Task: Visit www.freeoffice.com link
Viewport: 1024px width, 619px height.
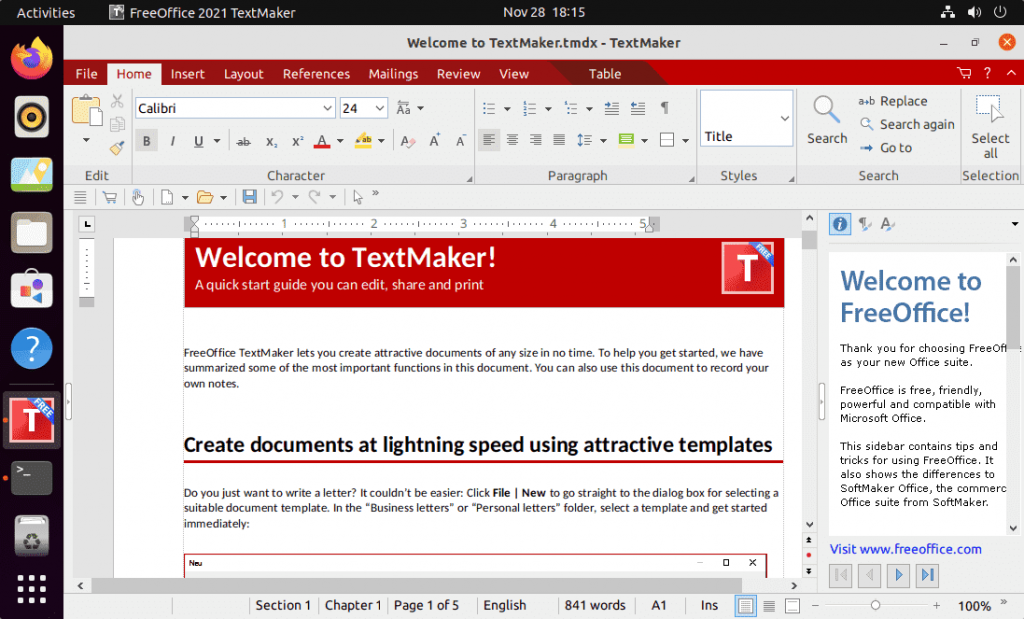Action: 905,549
